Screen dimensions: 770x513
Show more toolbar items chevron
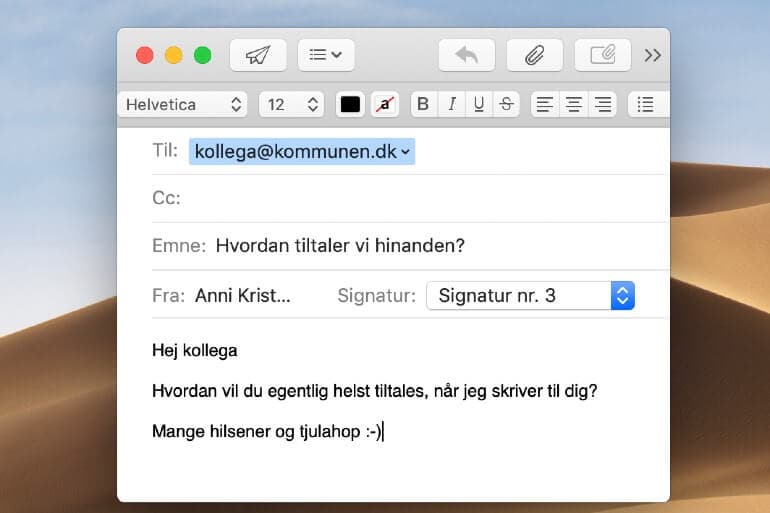pyautogui.click(x=653, y=55)
